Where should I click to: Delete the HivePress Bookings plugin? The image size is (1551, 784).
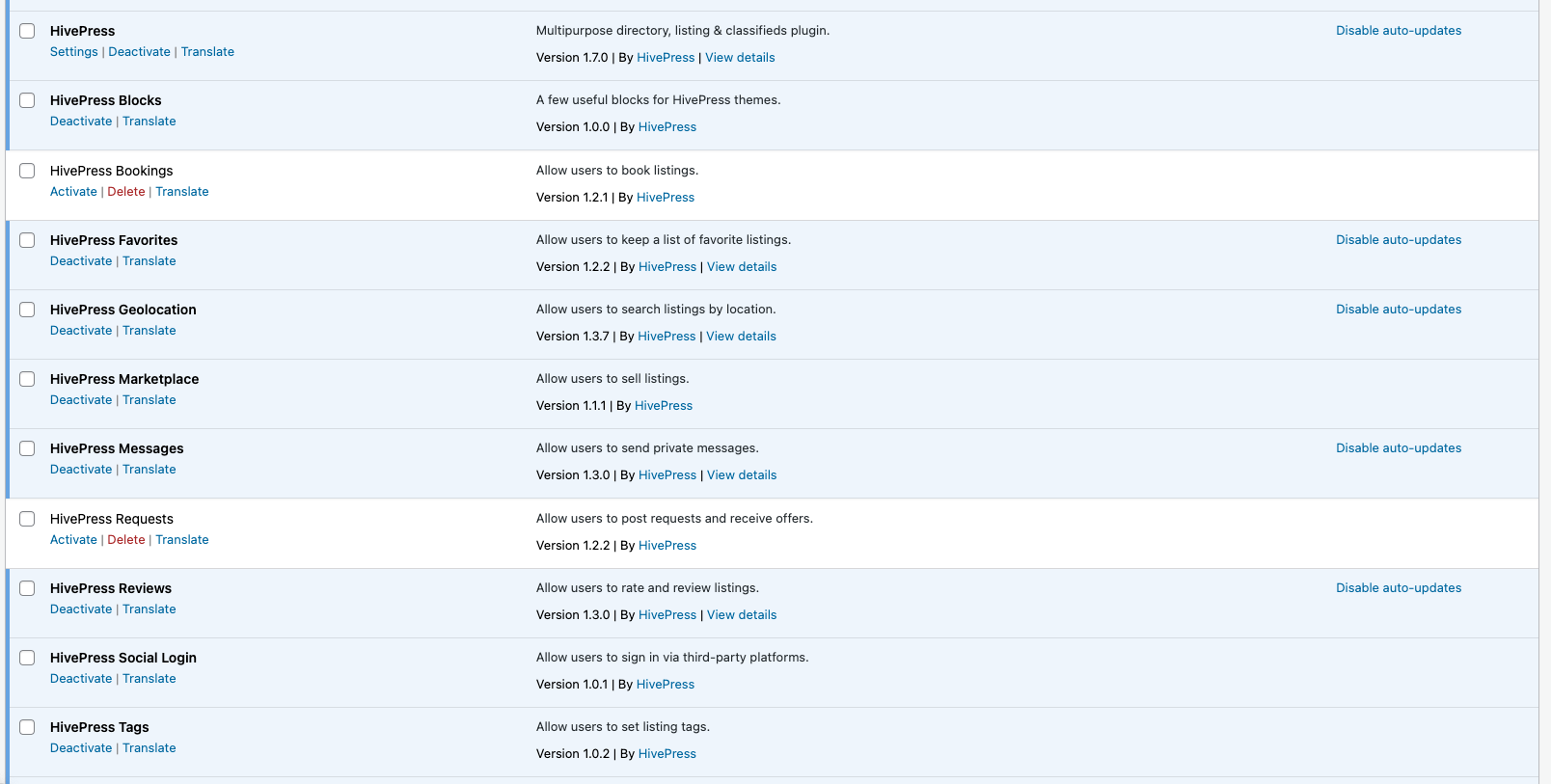(x=126, y=192)
